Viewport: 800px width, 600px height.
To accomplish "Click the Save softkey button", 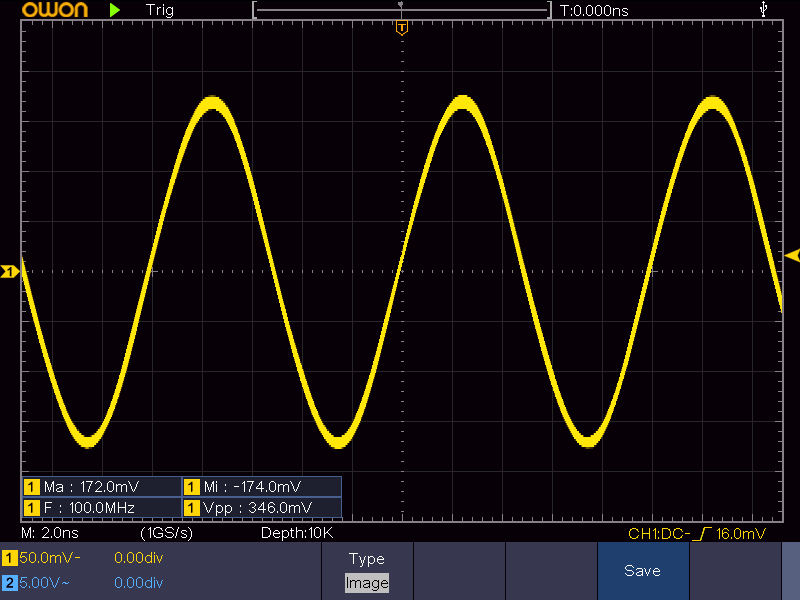I will pyautogui.click(x=643, y=571).
